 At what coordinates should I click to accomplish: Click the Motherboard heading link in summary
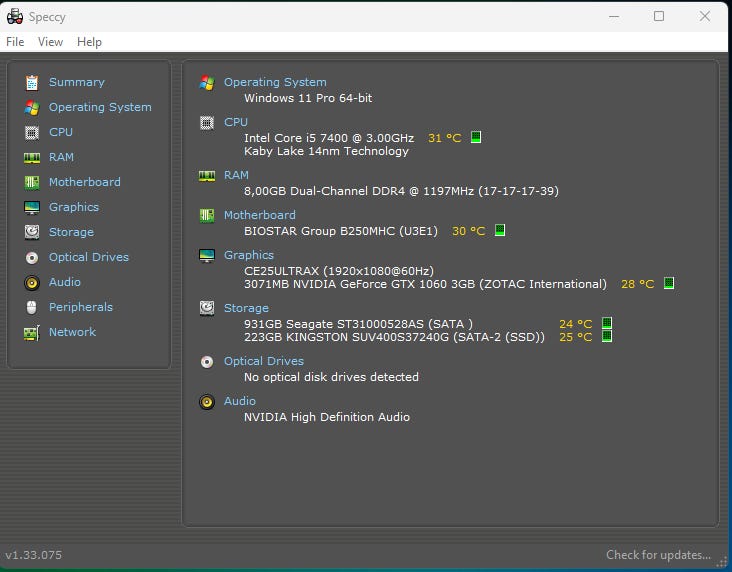260,215
